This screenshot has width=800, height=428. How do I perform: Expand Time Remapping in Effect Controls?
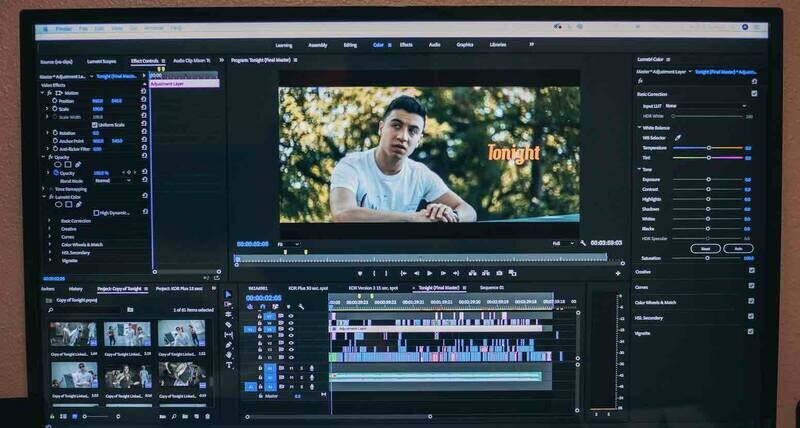coord(43,189)
